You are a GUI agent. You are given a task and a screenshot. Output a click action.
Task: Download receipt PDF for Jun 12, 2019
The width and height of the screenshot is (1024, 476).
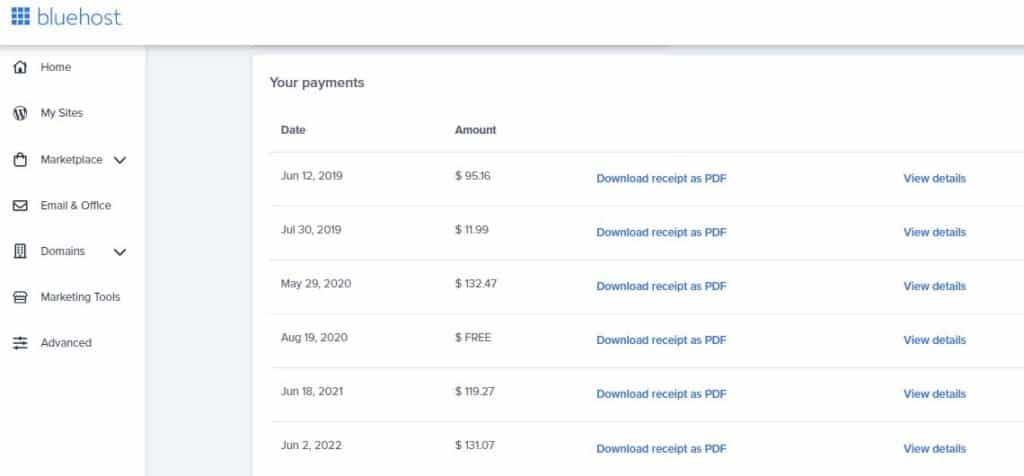661,179
